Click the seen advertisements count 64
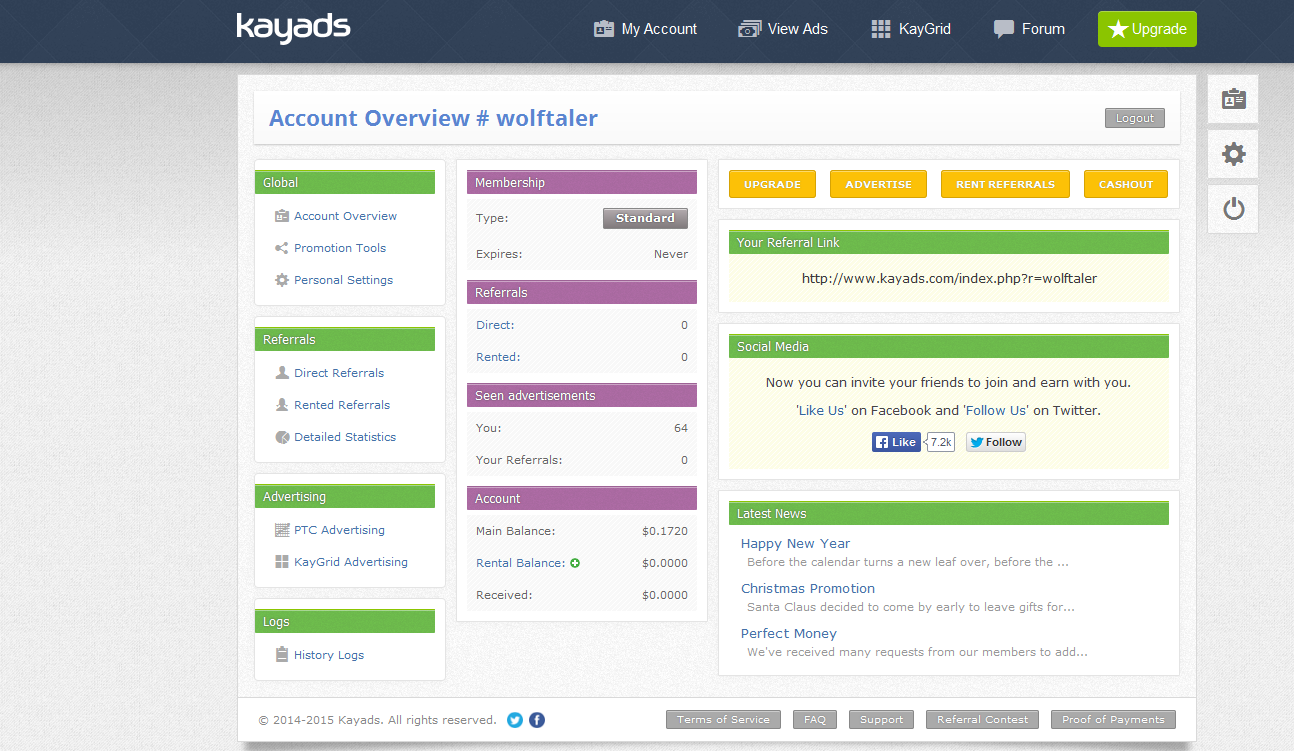 (681, 428)
